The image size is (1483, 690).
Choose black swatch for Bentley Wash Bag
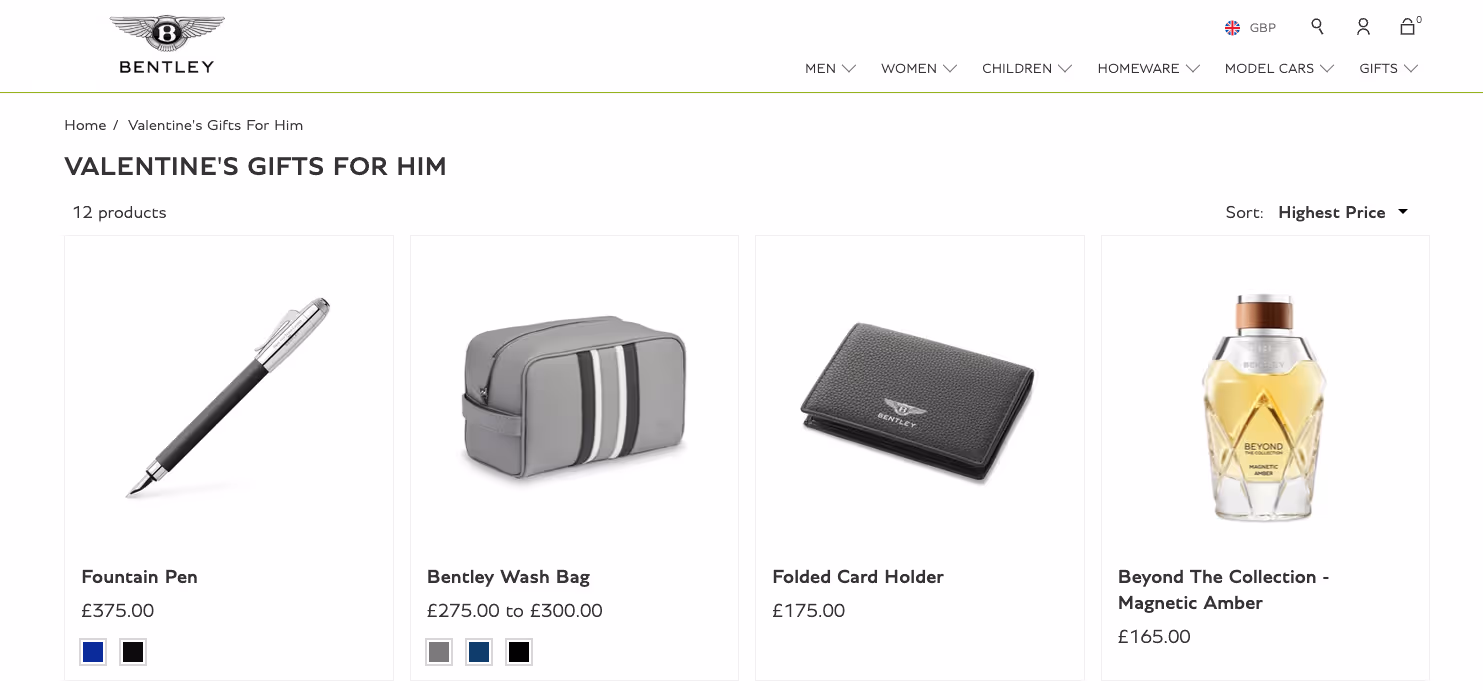[518, 652]
